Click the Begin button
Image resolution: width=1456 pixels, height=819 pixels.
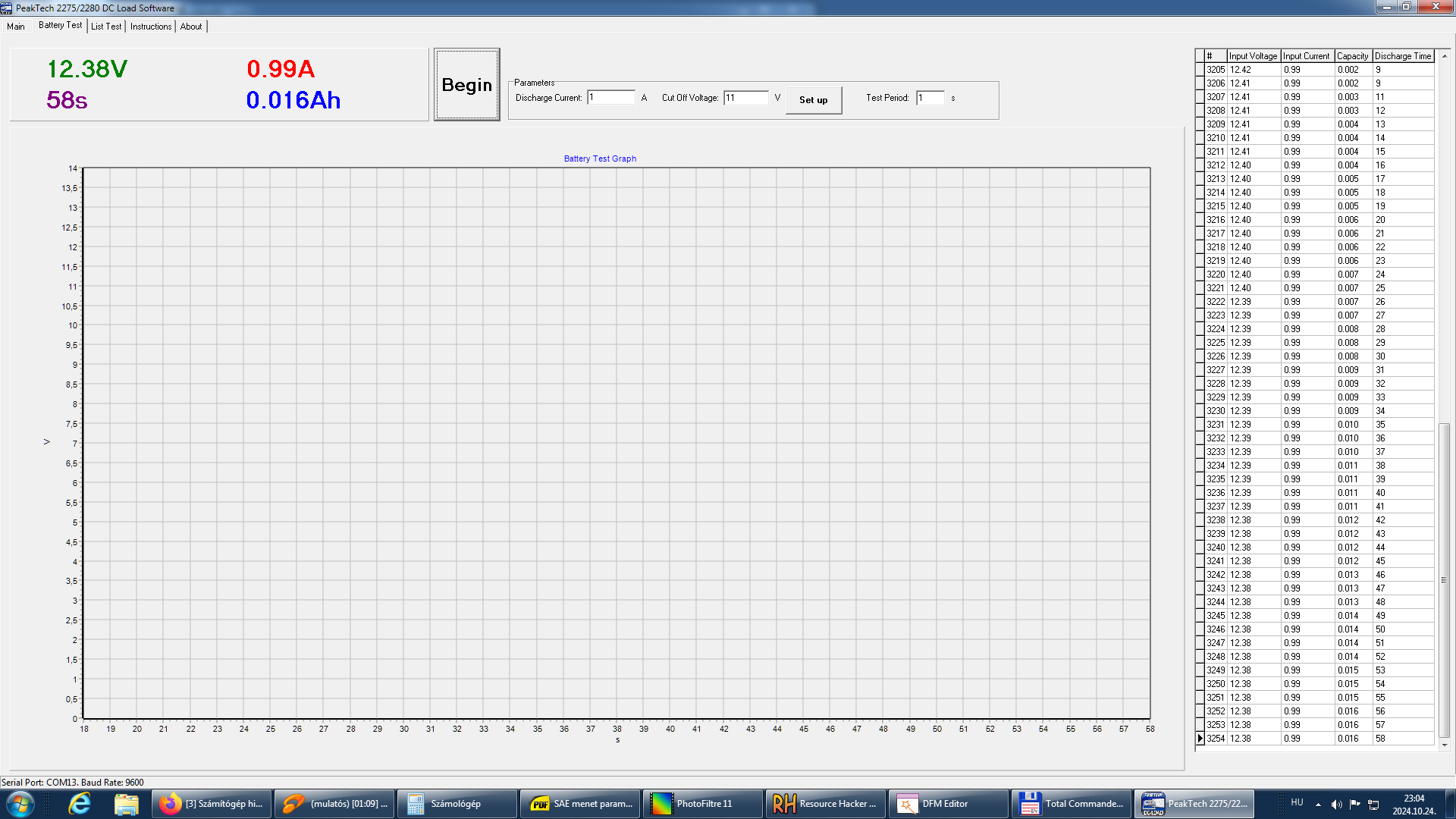click(x=466, y=85)
